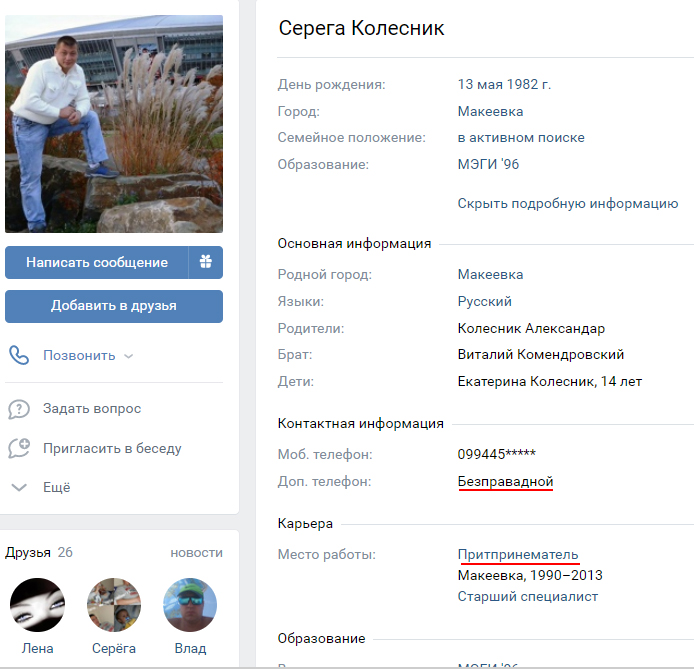This screenshot has width=694, height=669.
Task: Open parent Колесник Александар link
Action: 531,328
